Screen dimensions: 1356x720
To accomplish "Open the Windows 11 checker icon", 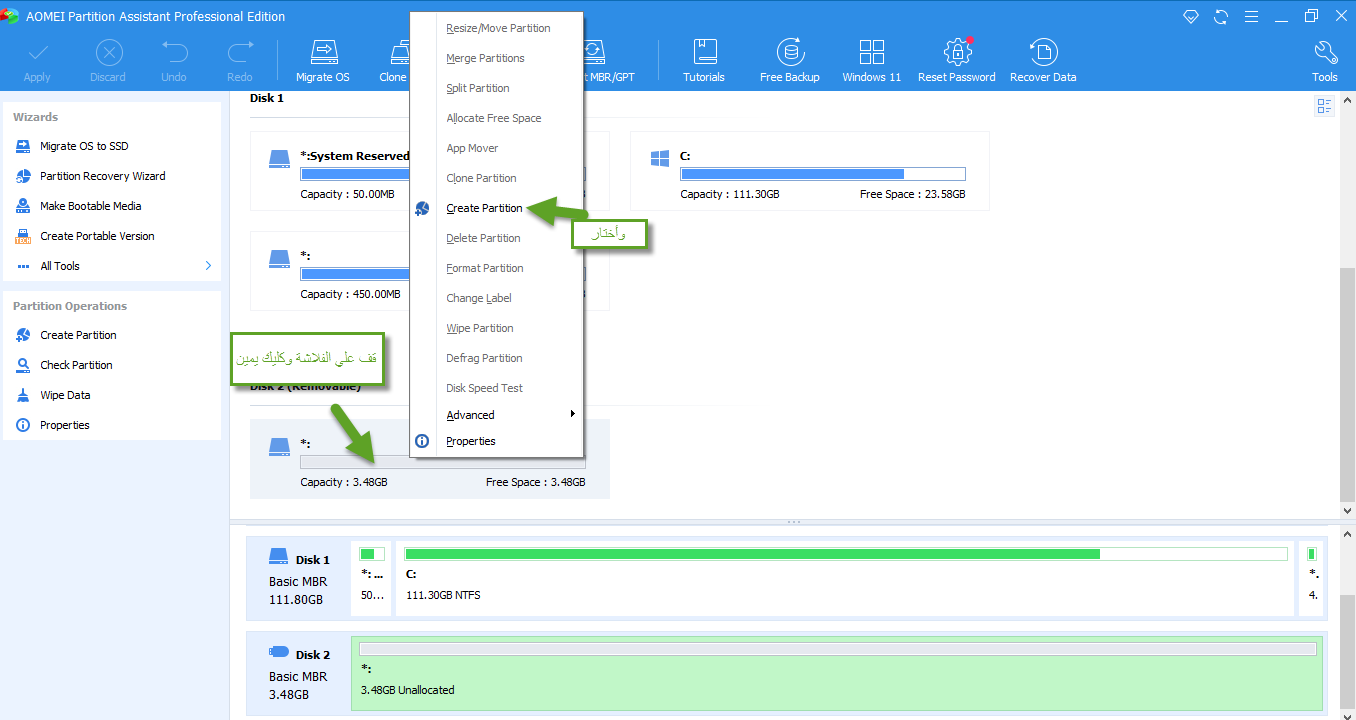I will [x=872, y=53].
